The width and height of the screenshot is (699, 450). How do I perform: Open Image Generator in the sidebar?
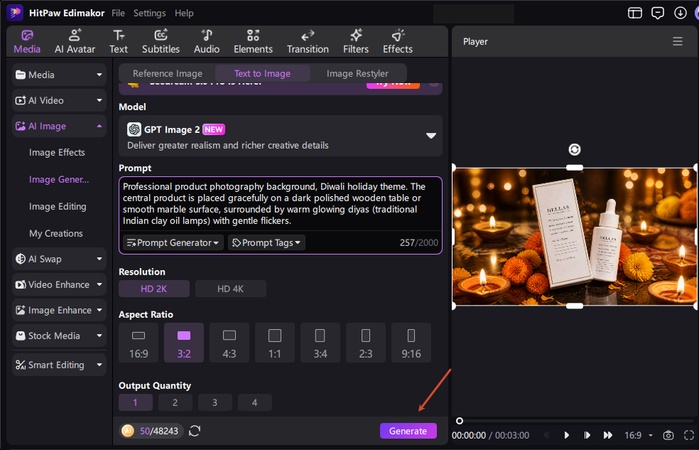(x=59, y=179)
